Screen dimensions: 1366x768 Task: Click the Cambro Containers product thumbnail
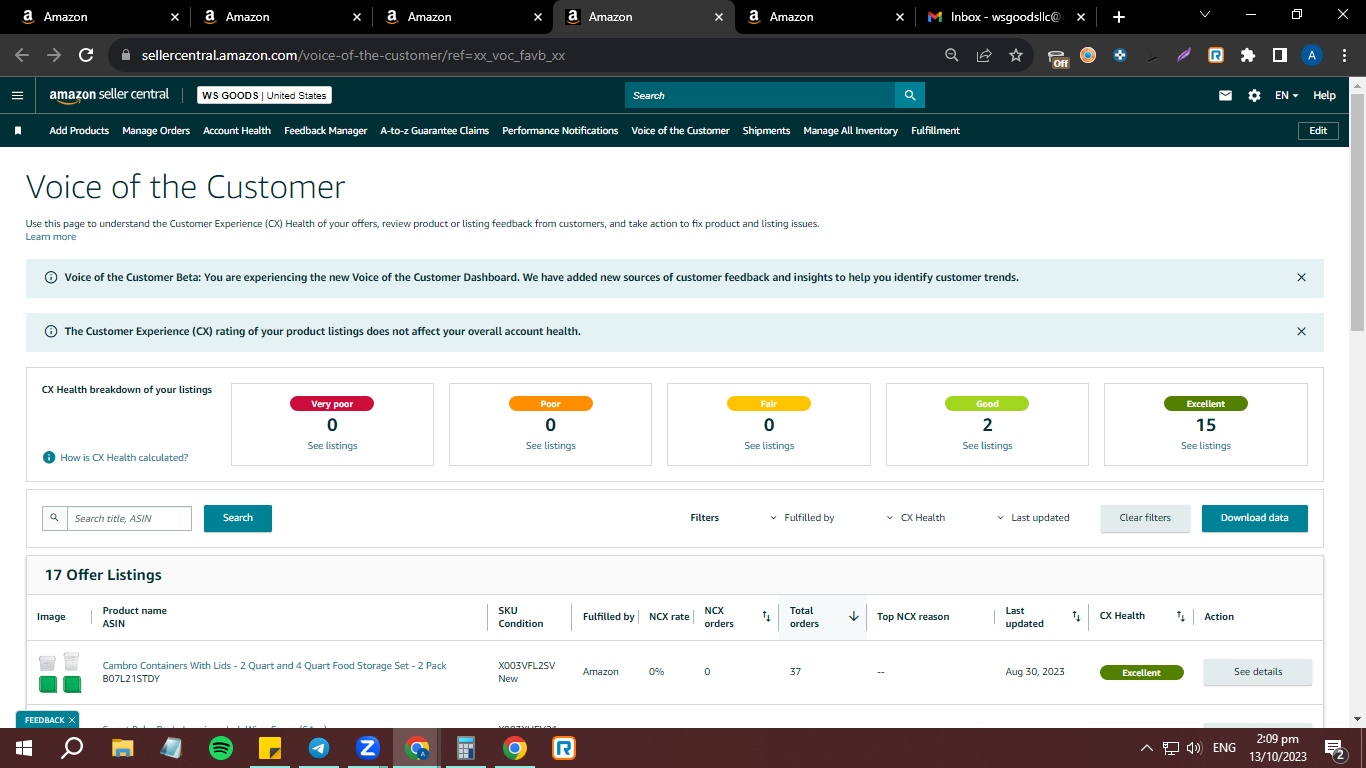59,674
